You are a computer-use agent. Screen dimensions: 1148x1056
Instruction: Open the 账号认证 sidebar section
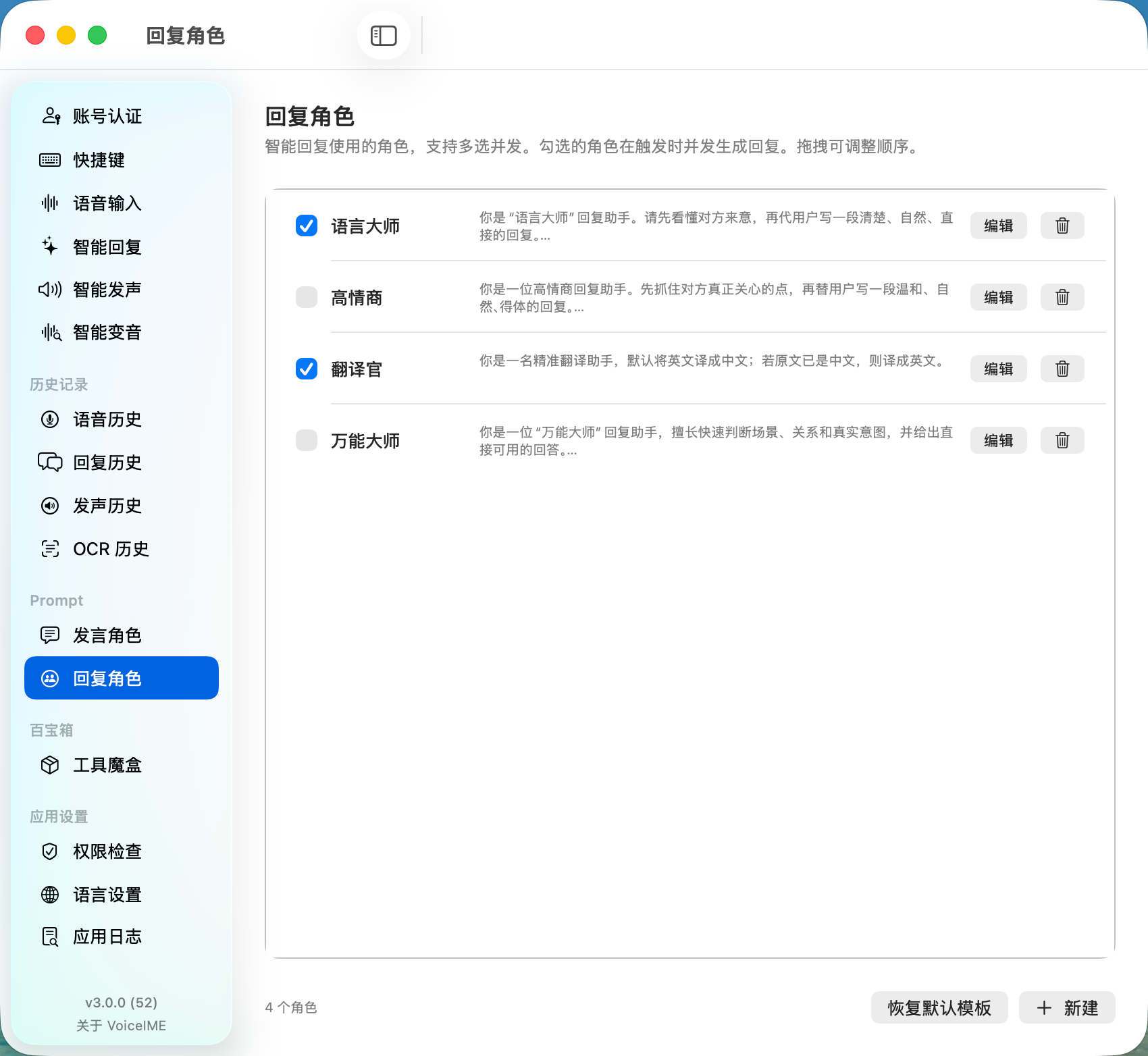coord(122,116)
